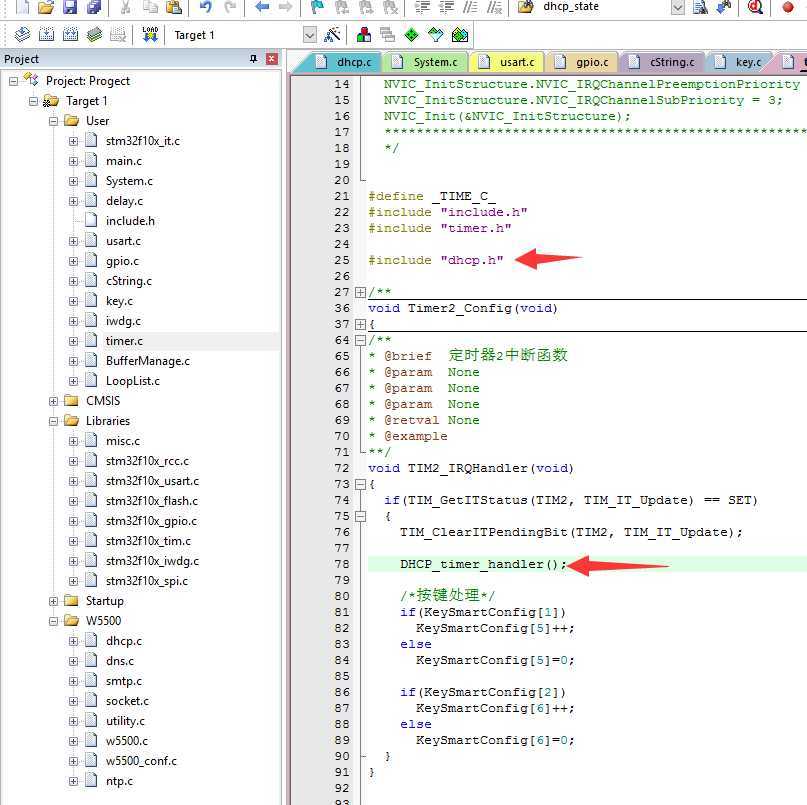Expand the Startup folder
Screen dimensions: 807x805
click(54, 601)
